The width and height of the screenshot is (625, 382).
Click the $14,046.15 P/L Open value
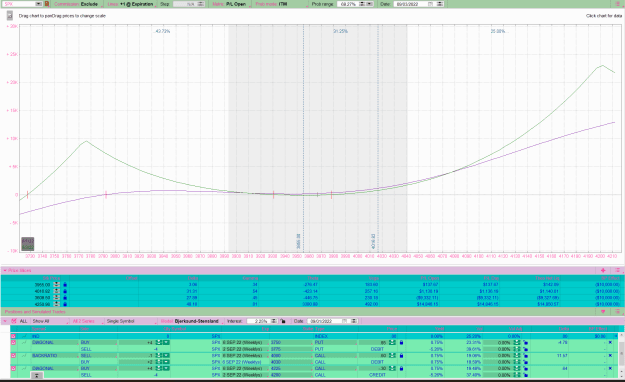coord(428,304)
